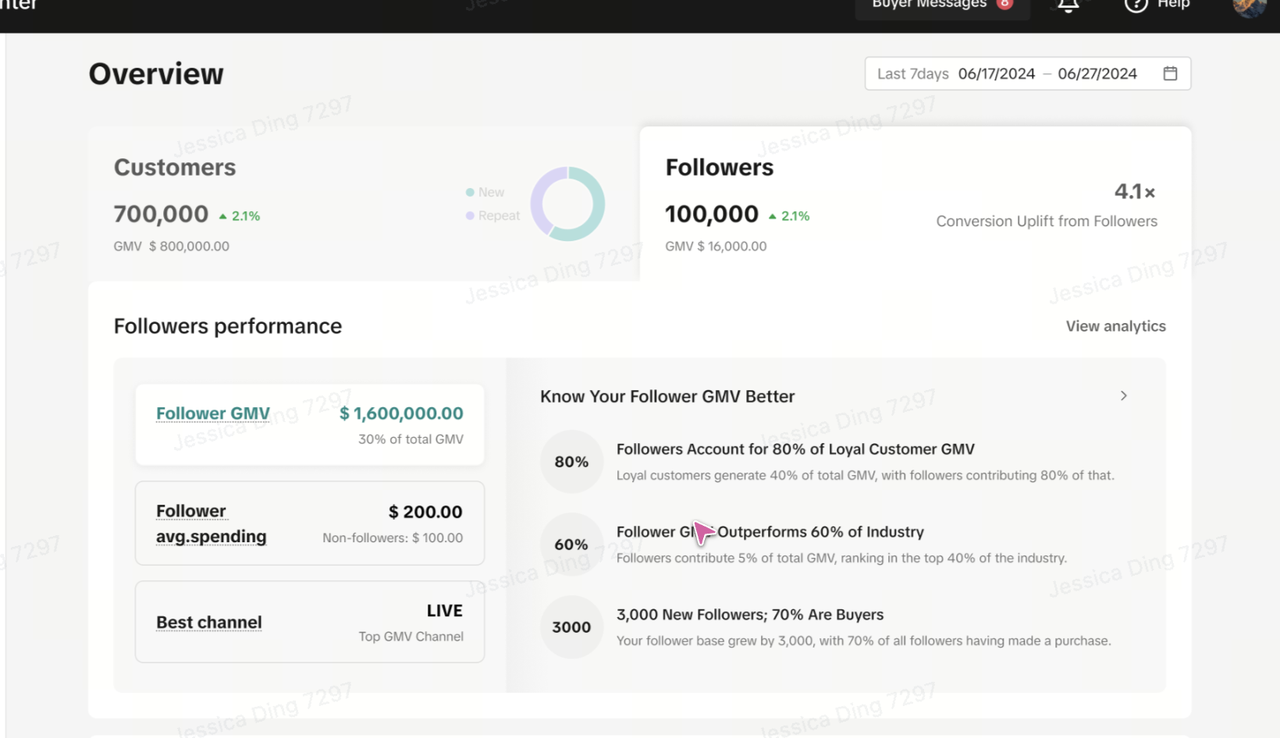This screenshot has width=1280, height=738.
Task: Click the View analytics link
Action: pyautogui.click(x=1115, y=326)
